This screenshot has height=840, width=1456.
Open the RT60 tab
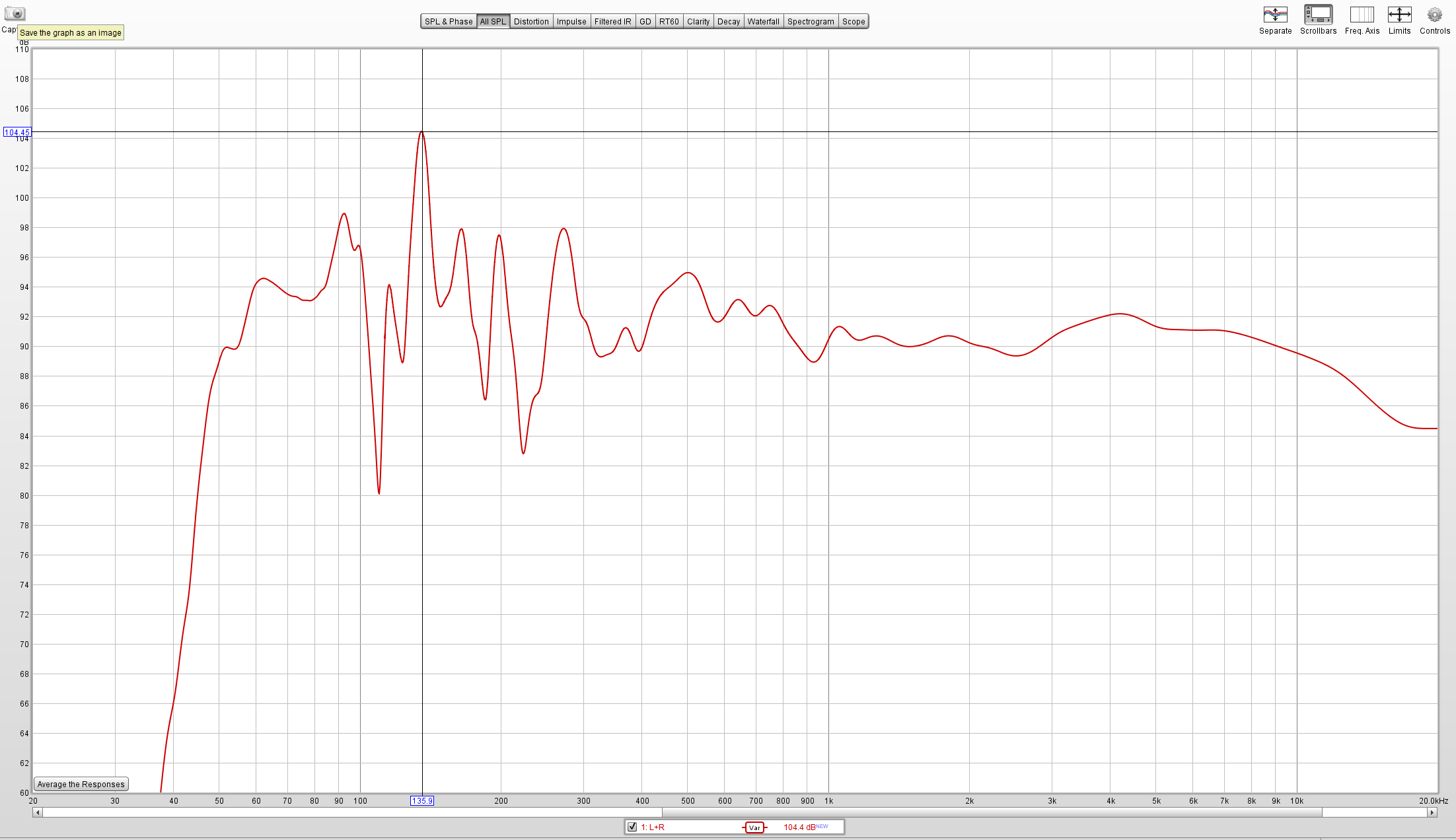click(x=669, y=21)
